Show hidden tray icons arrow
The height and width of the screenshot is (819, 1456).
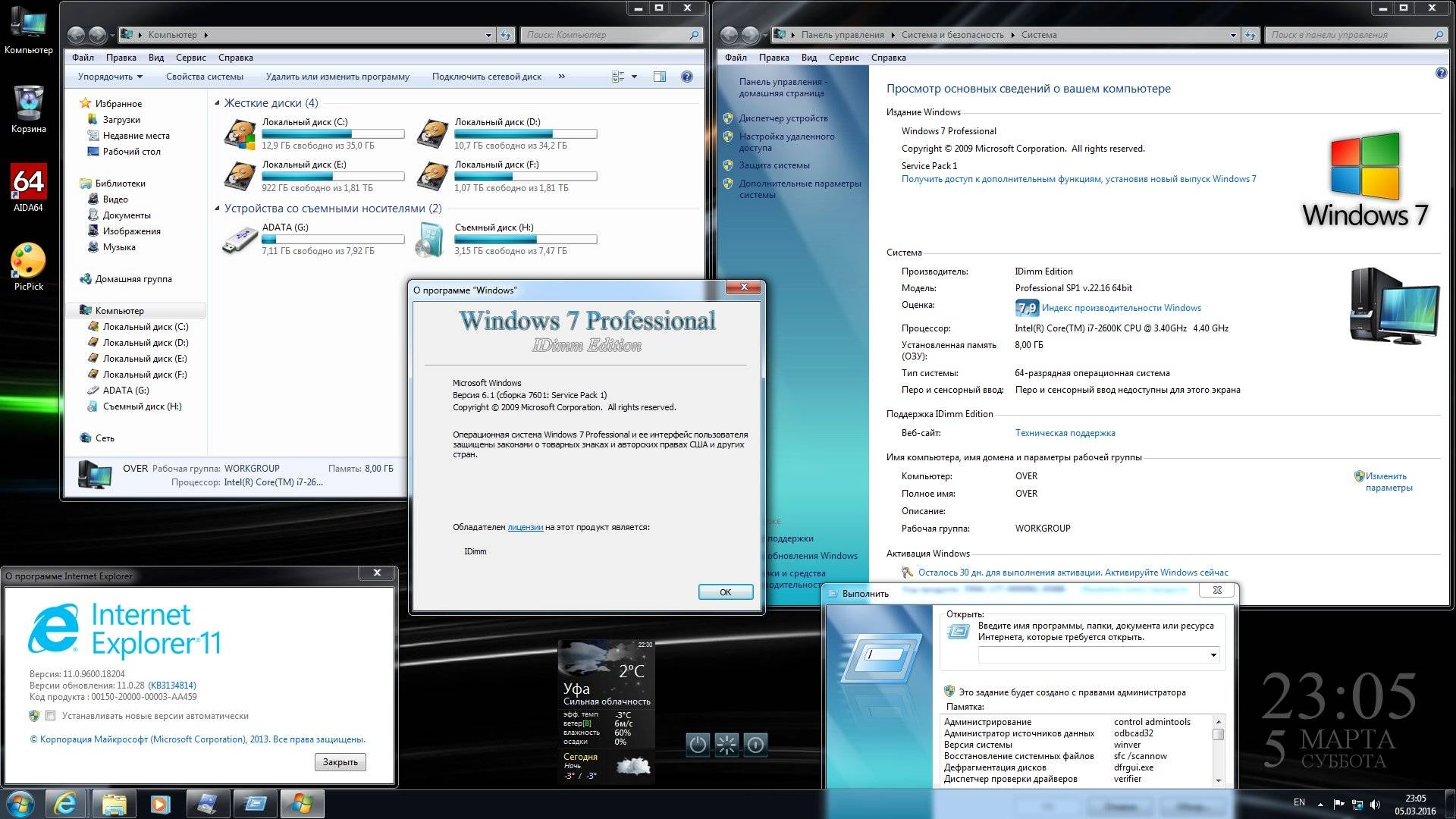pyautogui.click(x=1320, y=805)
